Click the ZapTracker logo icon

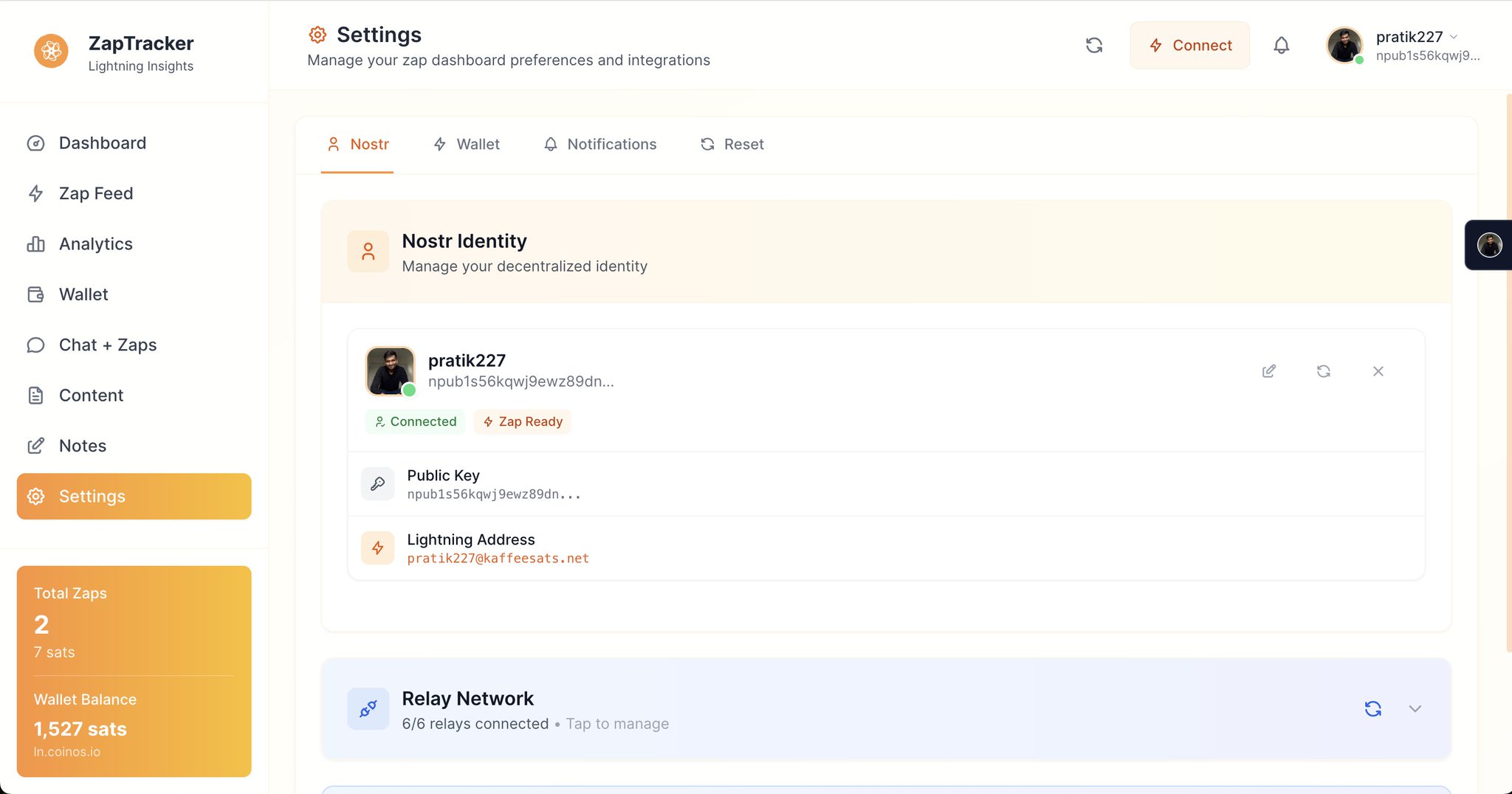click(51, 51)
